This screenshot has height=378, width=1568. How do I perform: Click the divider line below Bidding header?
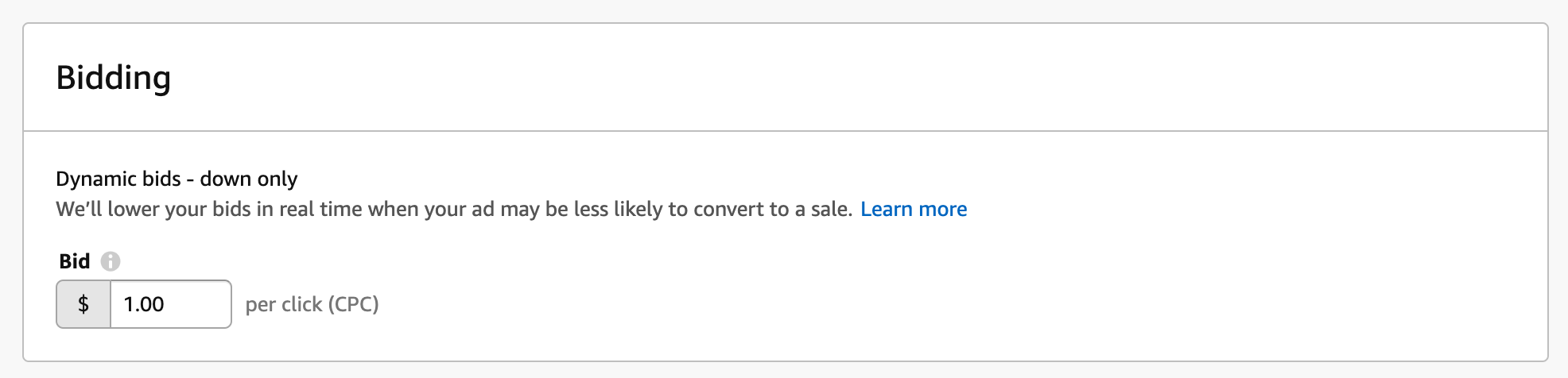click(x=786, y=131)
